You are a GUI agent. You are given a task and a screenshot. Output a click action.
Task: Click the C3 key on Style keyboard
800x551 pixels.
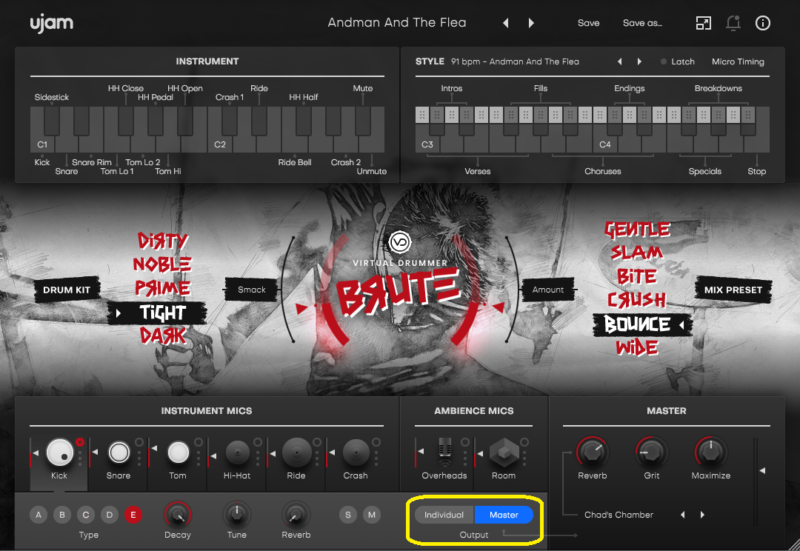(427, 144)
